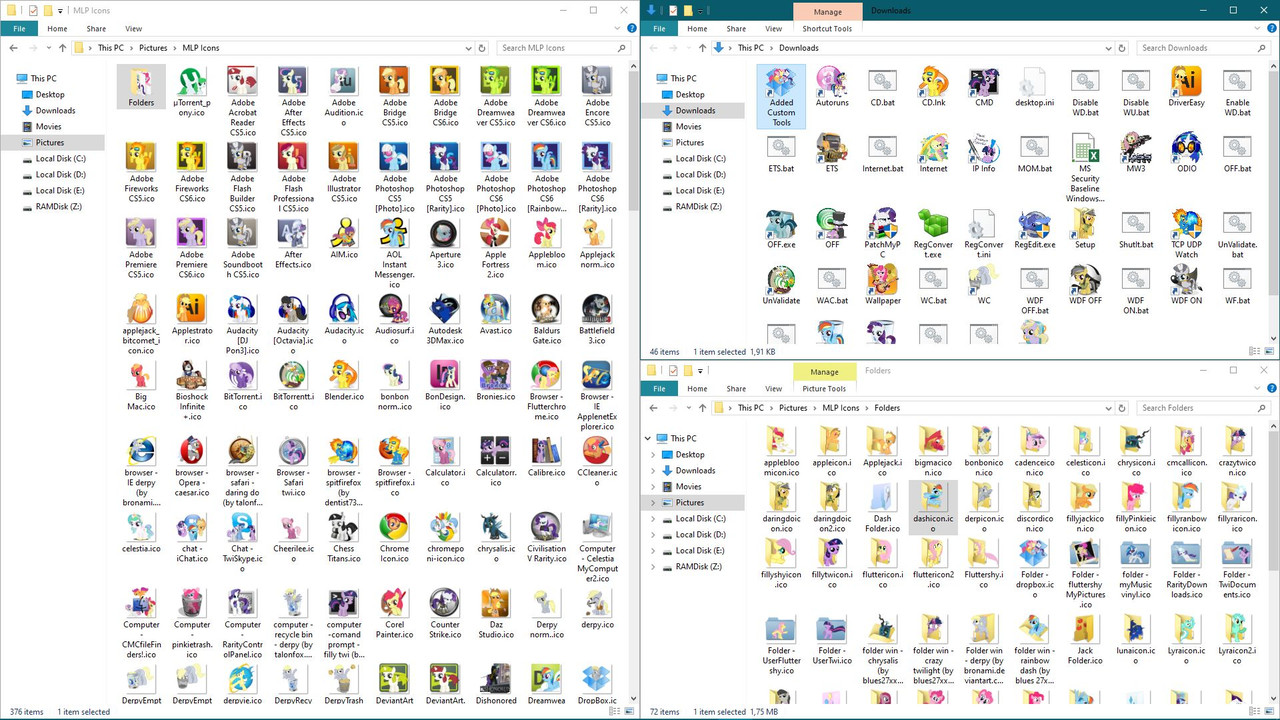Select the Counter Strike.ico file
This screenshot has height=720, width=1280.
[x=445, y=613]
